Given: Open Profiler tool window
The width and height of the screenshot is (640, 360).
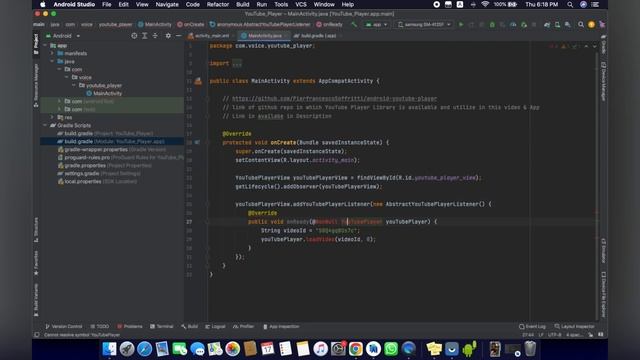Looking at the screenshot, I should click(x=243, y=327).
